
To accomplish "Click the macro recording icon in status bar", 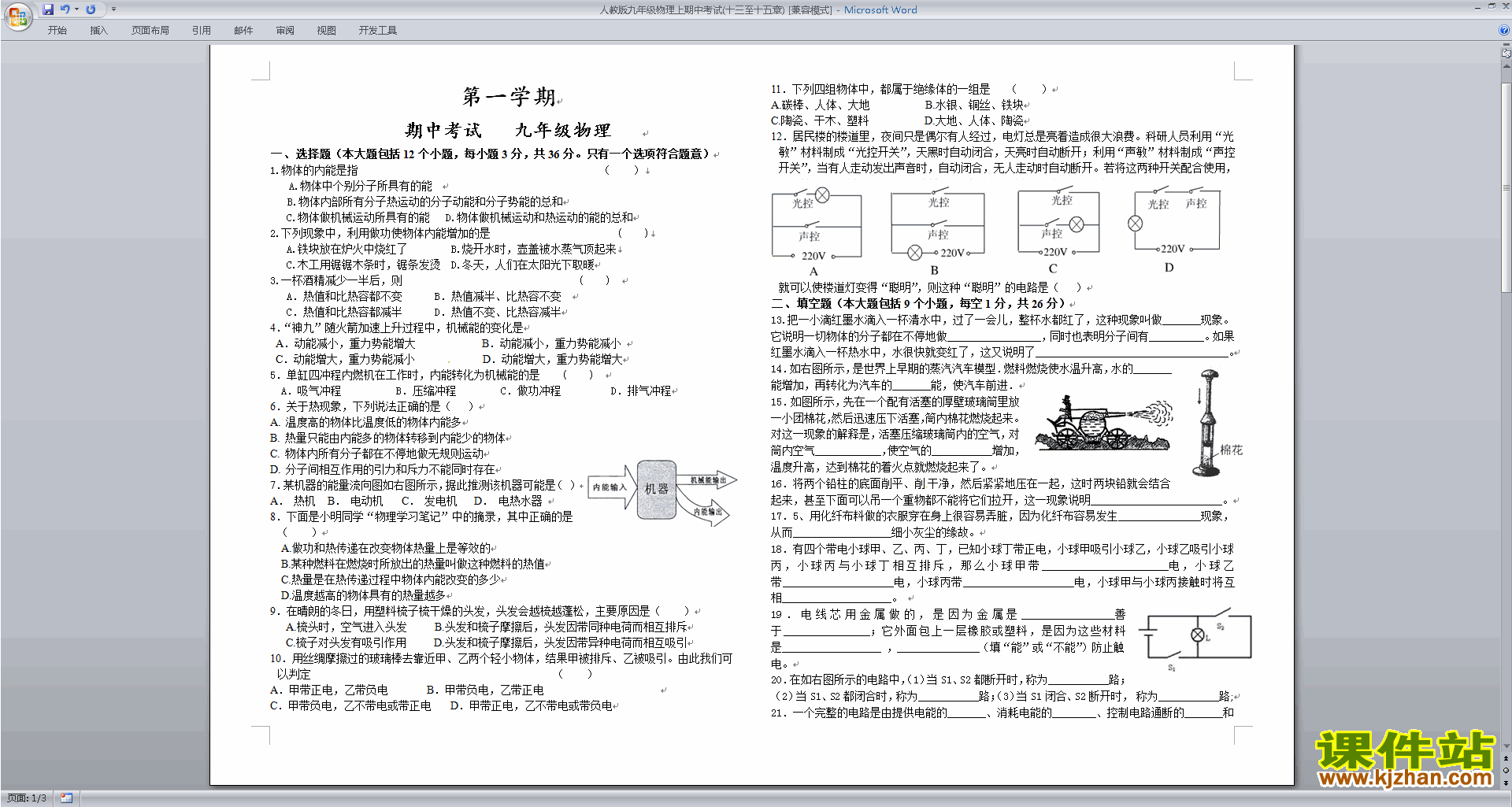I will [x=66, y=798].
